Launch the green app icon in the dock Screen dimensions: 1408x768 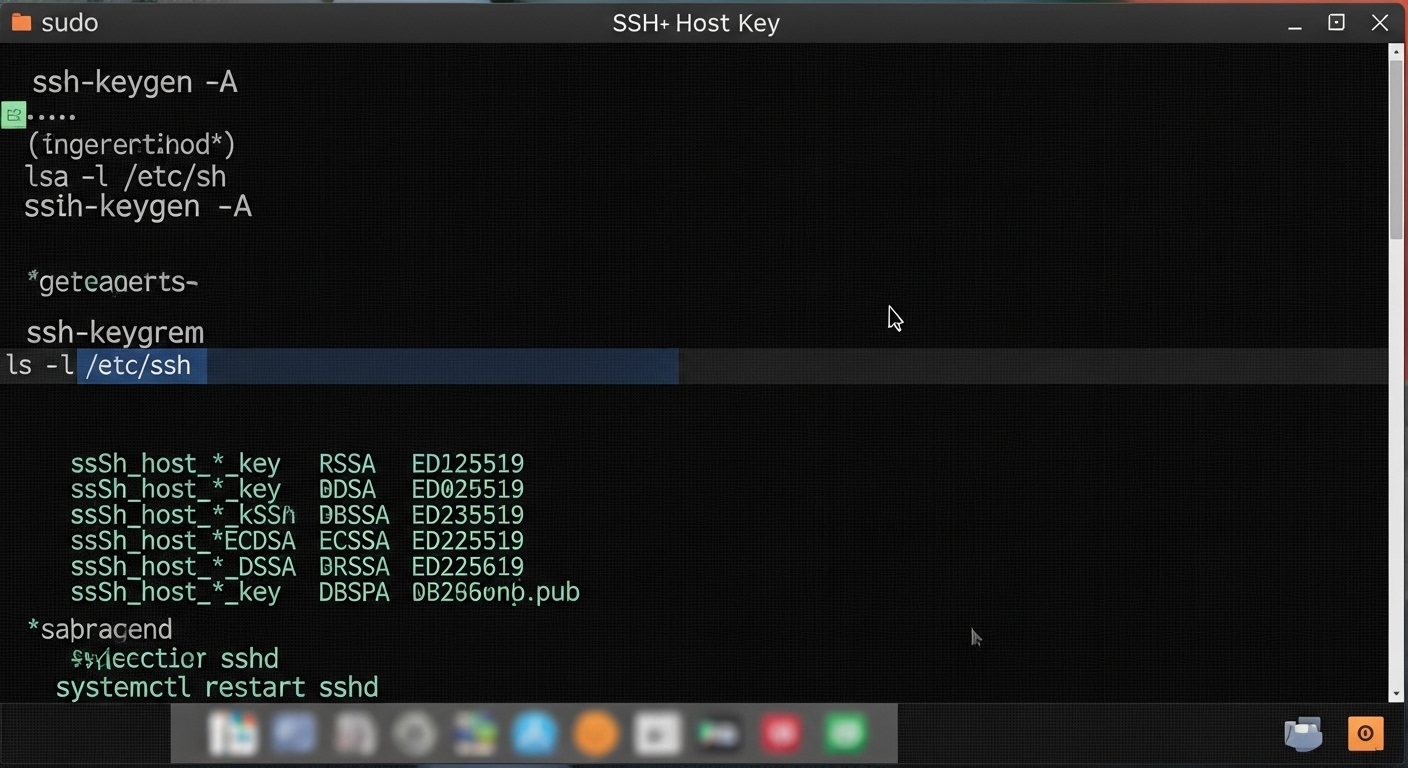click(845, 735)
